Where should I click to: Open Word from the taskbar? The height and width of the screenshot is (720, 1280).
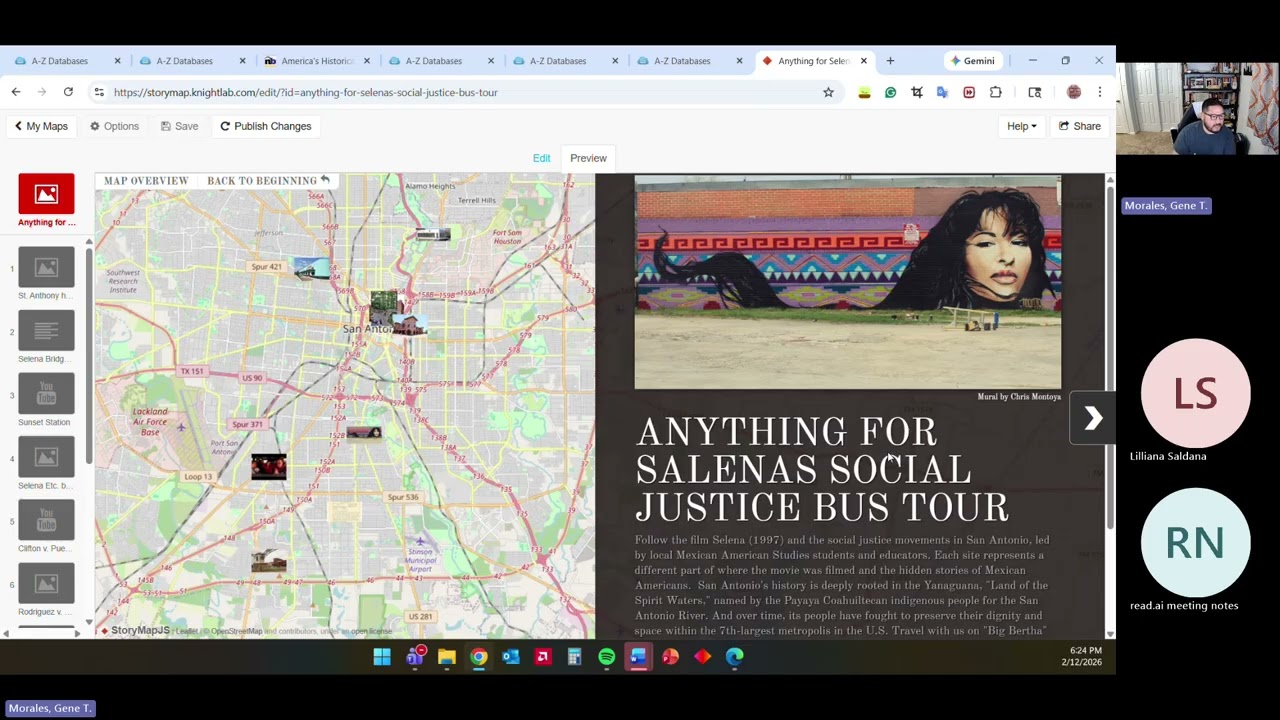point(639,657)
